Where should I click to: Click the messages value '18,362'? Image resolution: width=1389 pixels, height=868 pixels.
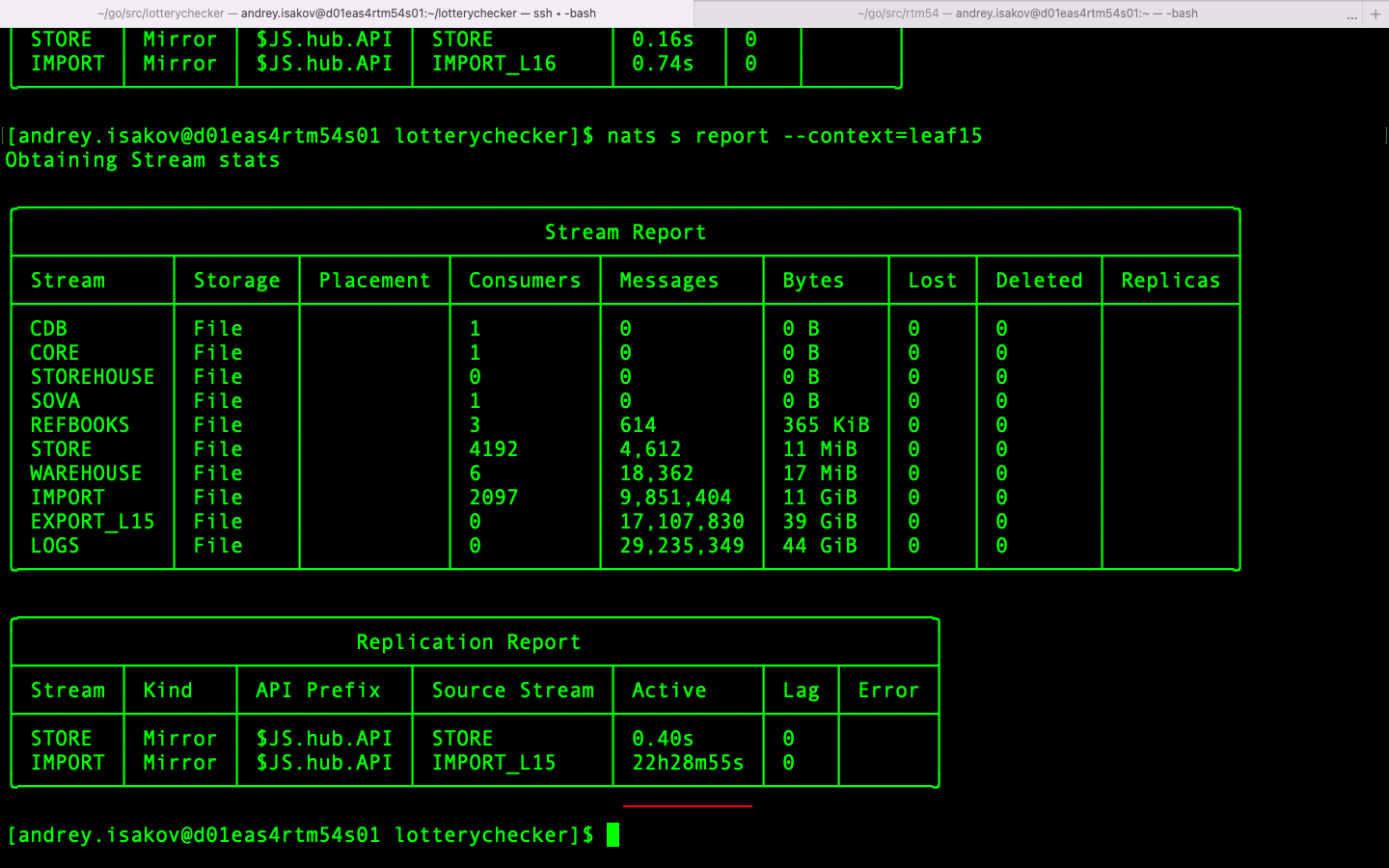click(x=657, y=474)
